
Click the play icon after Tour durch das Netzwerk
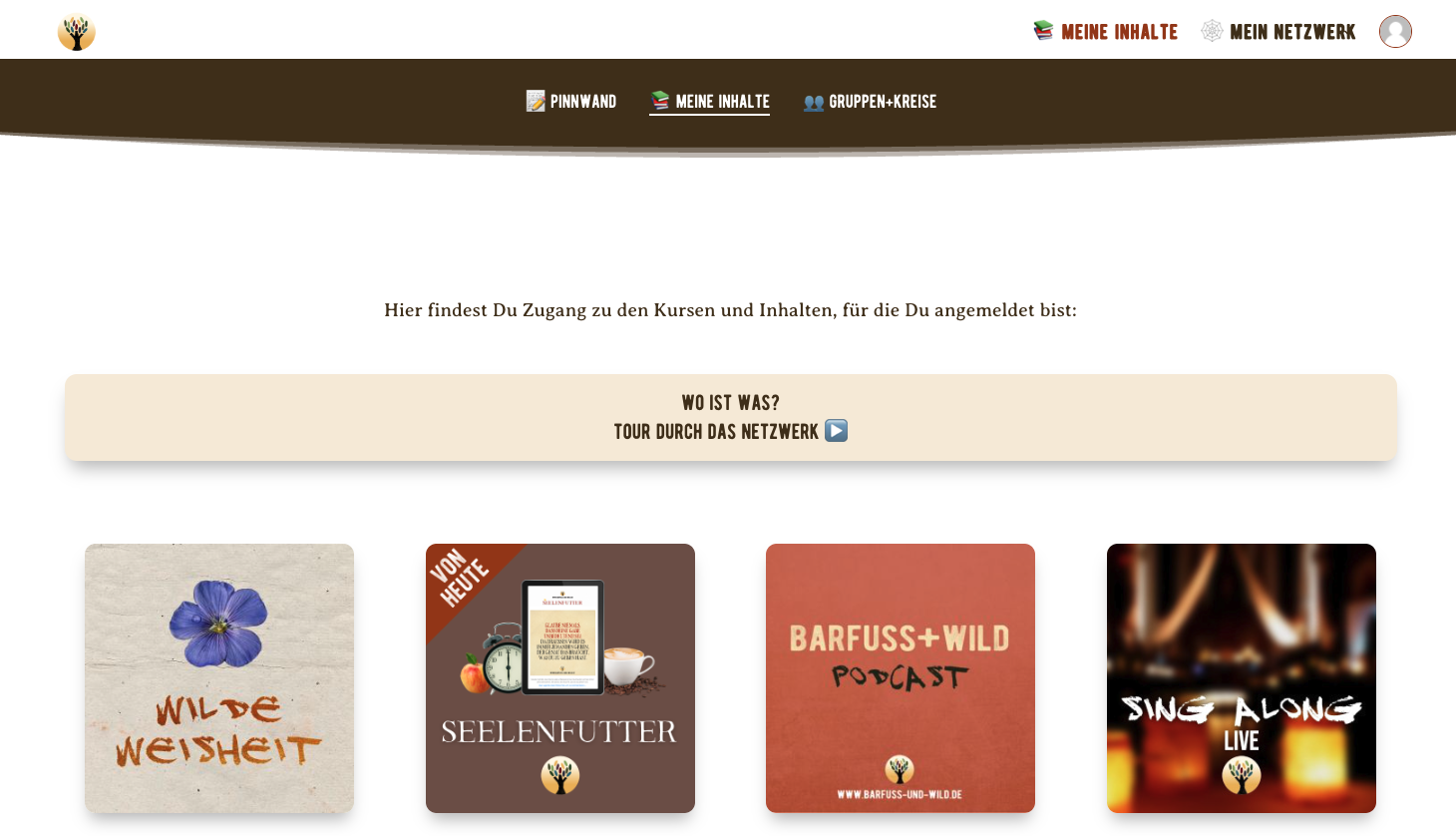pyautogui.click(x=836, y=431)
